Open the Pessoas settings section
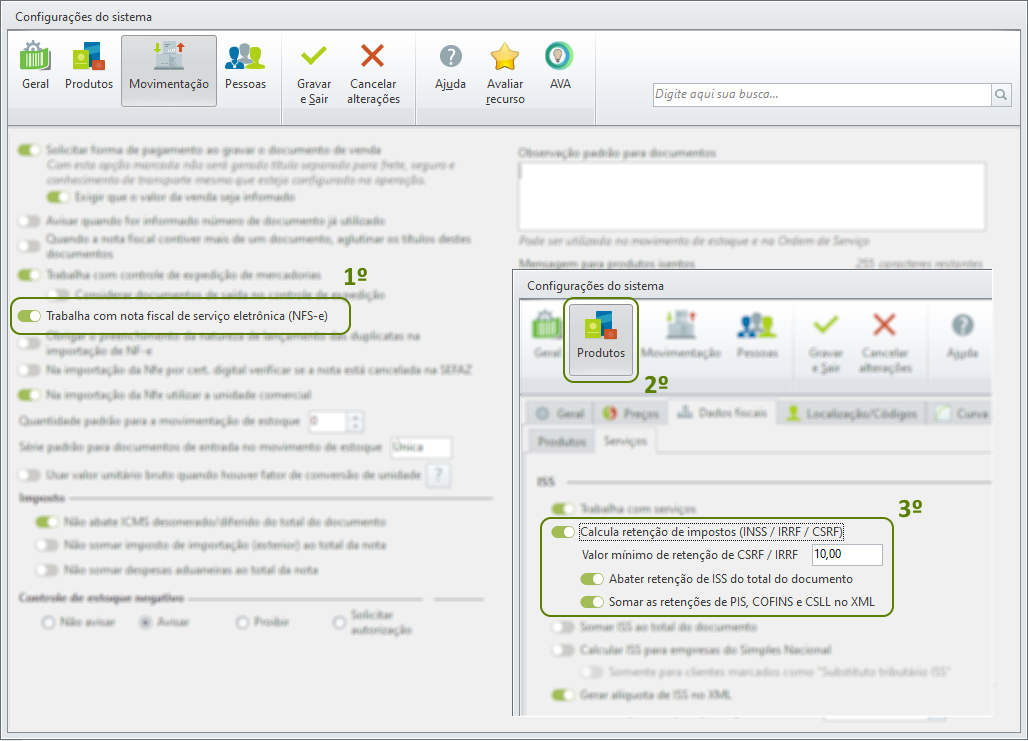Screen dimensions: 1028x741 point(245,67)
